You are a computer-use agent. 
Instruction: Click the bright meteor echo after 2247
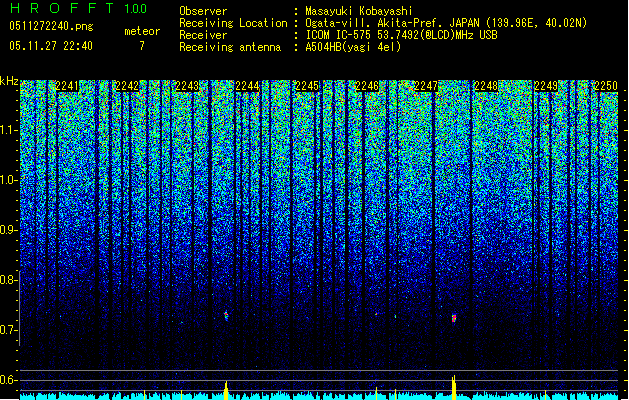click(x=454, y=318)
